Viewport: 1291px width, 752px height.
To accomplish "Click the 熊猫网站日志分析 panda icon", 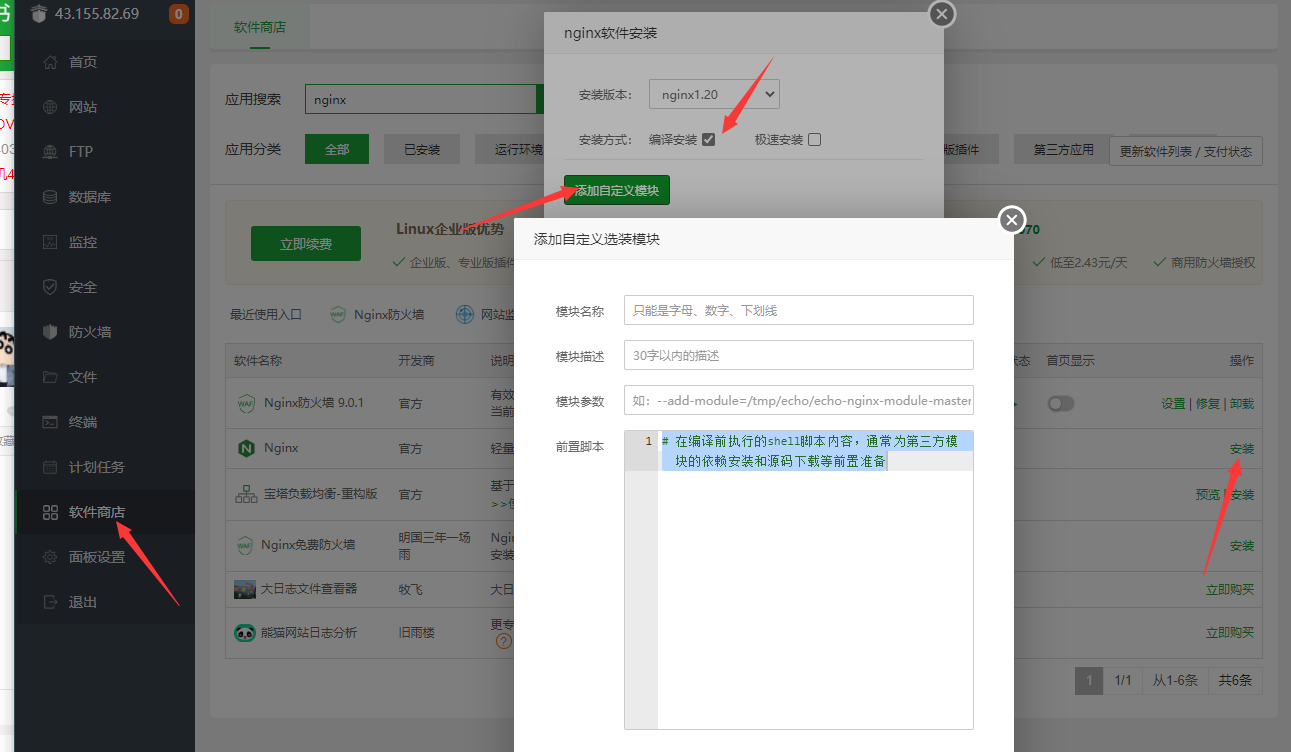I will (245, 632).
